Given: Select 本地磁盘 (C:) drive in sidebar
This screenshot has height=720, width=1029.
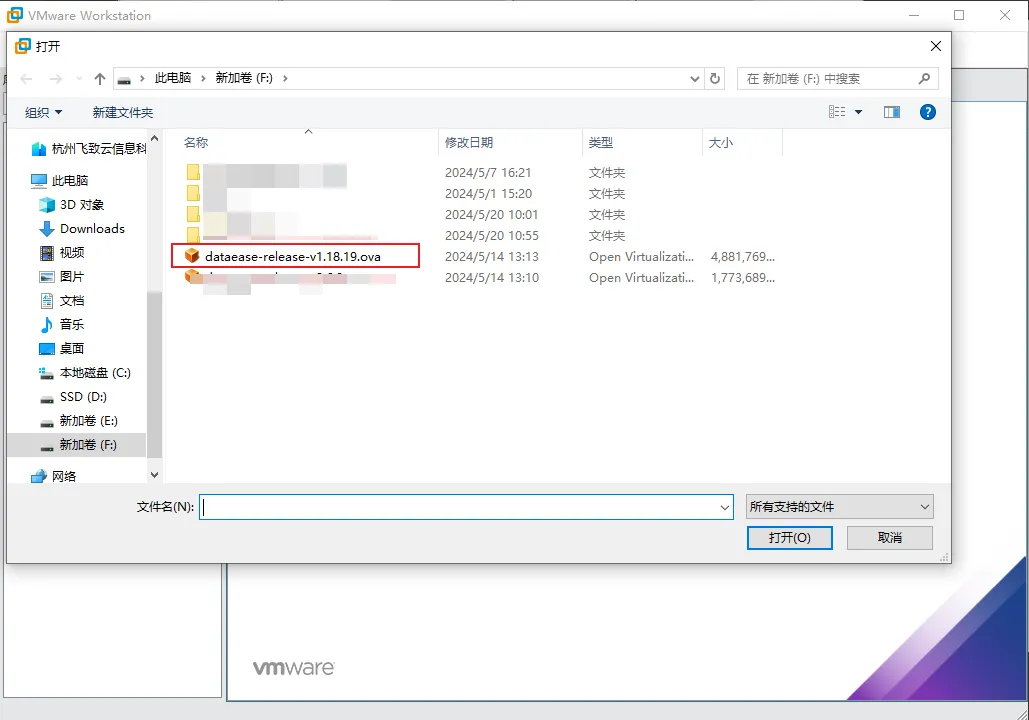Looking at the screenshot, I should click(x=95, y=372).
